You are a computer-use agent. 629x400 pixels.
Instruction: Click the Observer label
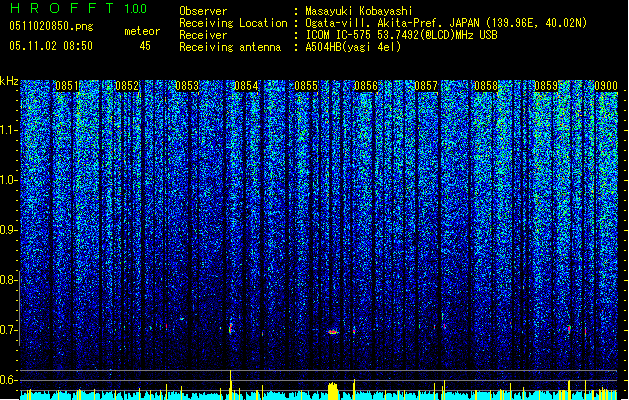pyautogui.click(x=203, y=11)
